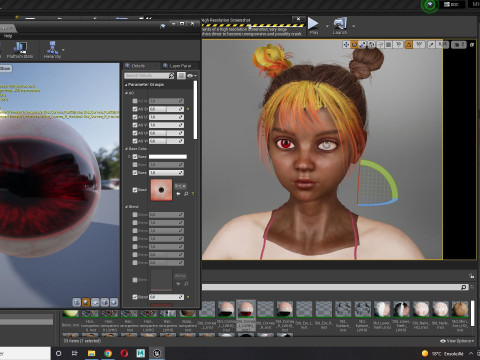Enable the first Blend group checkbox
This screenshot has height=360, width=480.
pos(135,215)
